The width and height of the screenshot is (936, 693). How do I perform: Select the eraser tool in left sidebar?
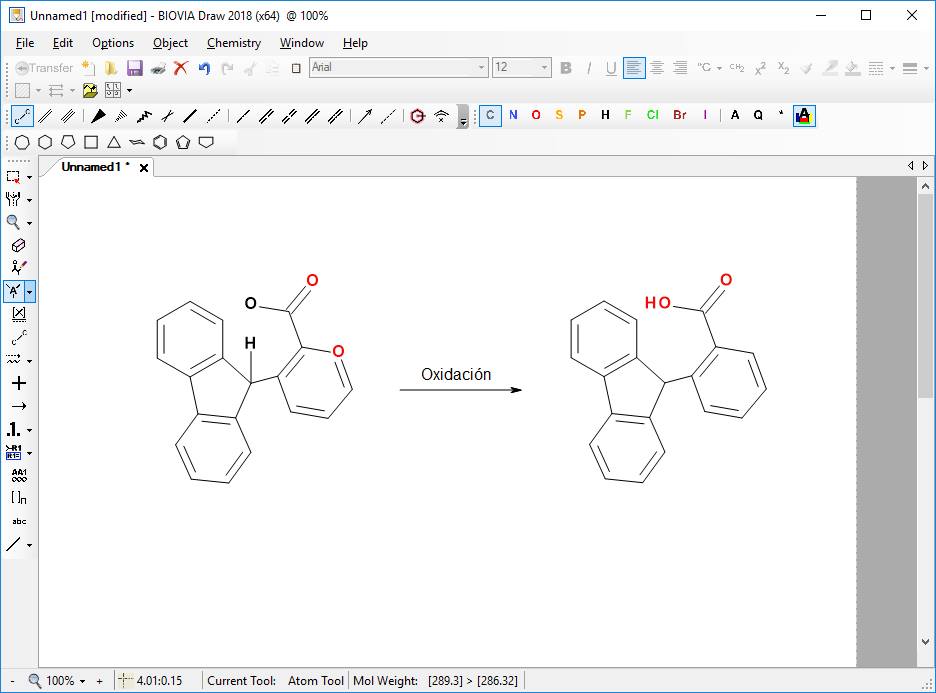(19, 245)
